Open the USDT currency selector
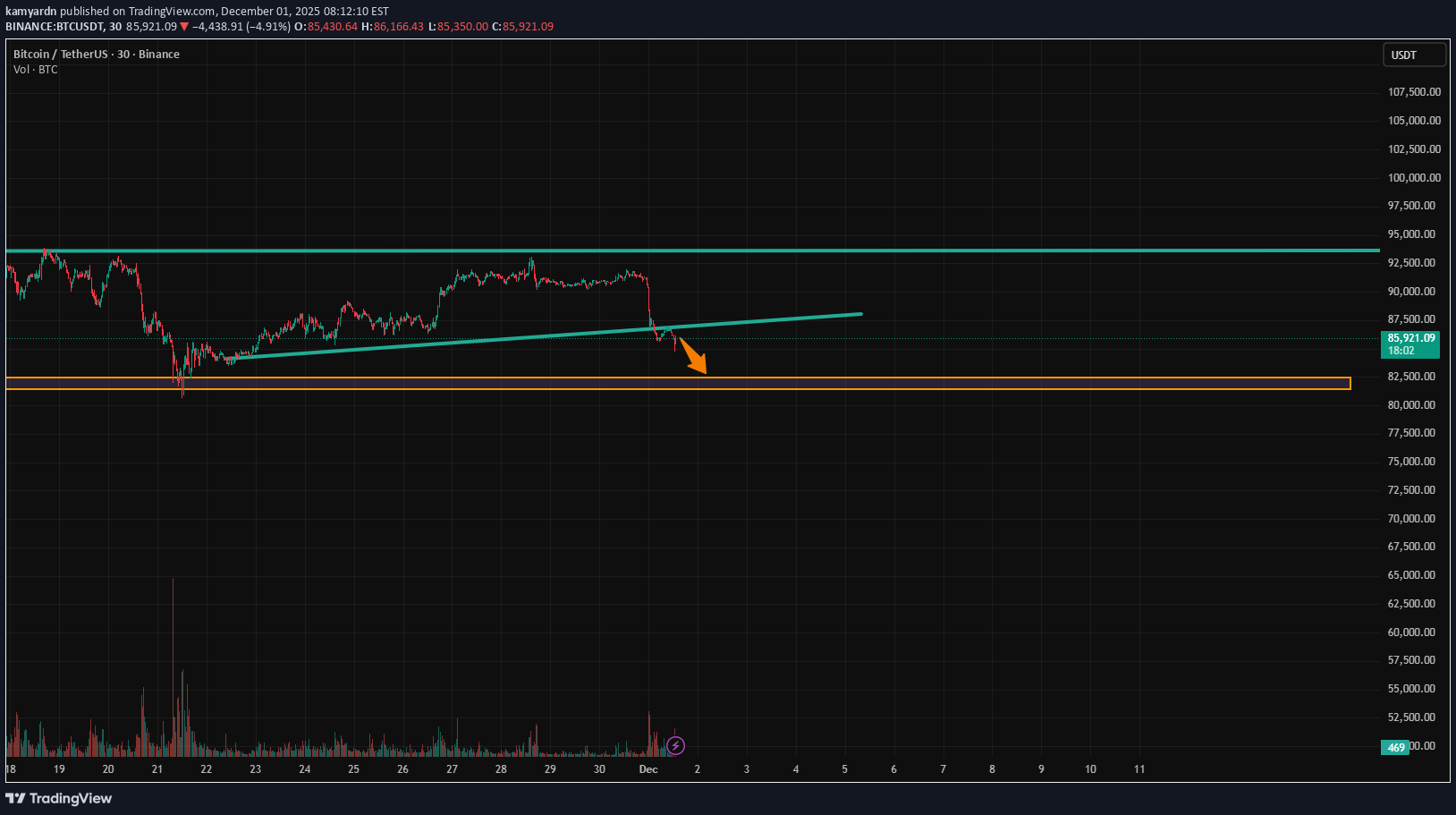Image resolution: width=1456 pixels, height=815 pixels. point(1413,55)
